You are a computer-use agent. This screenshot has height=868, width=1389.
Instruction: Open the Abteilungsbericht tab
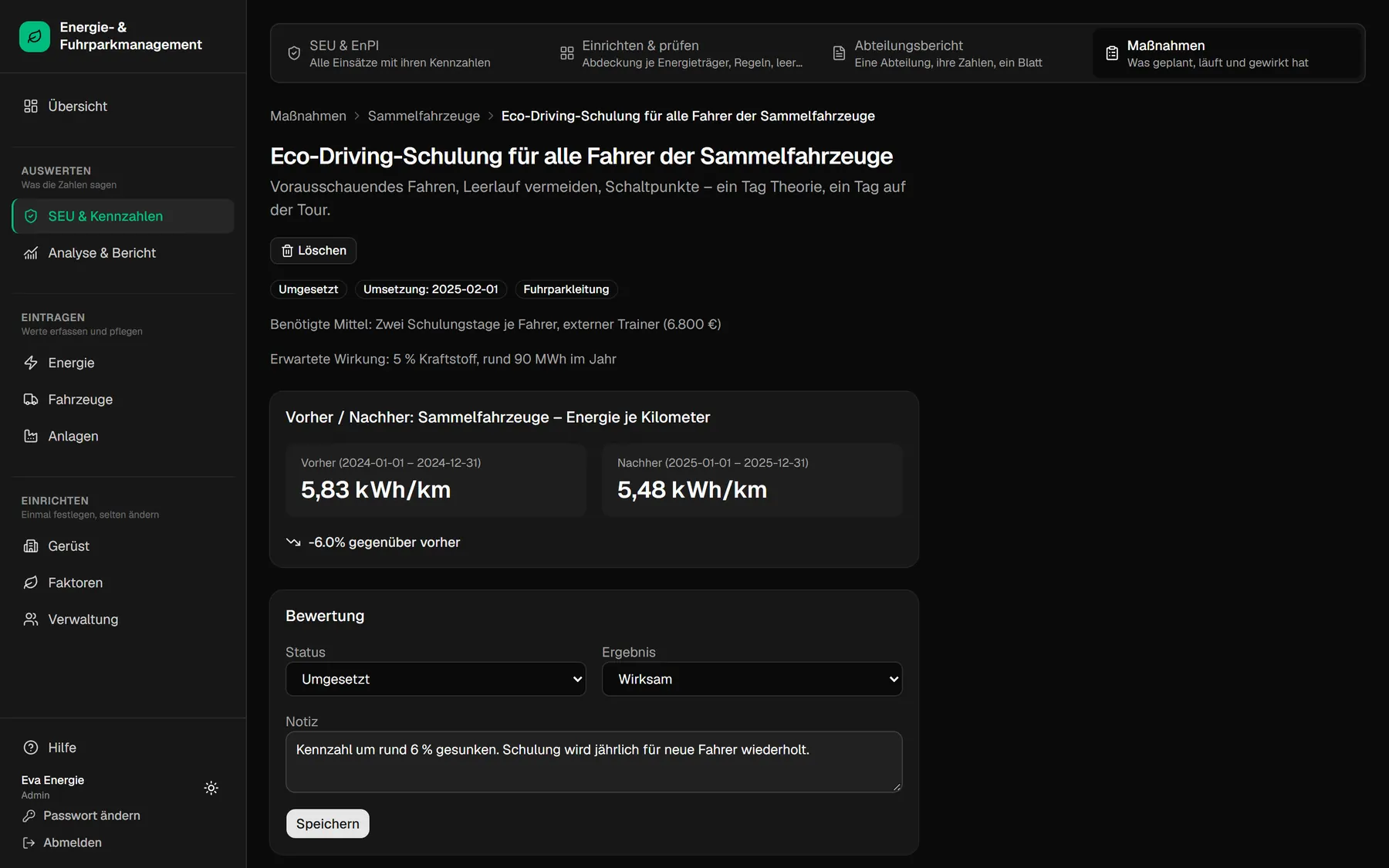[955, 53]
